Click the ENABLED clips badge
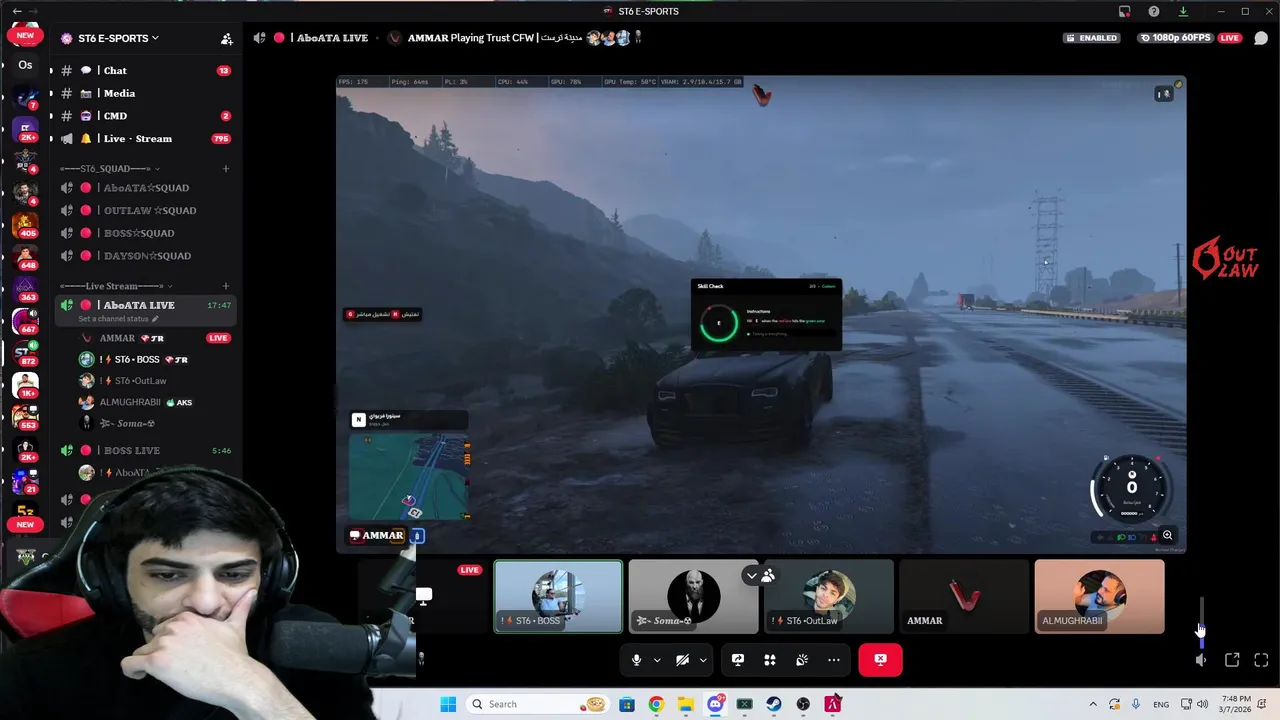Viewport: 1280px width, 720px height. (x=1092, y=38)
